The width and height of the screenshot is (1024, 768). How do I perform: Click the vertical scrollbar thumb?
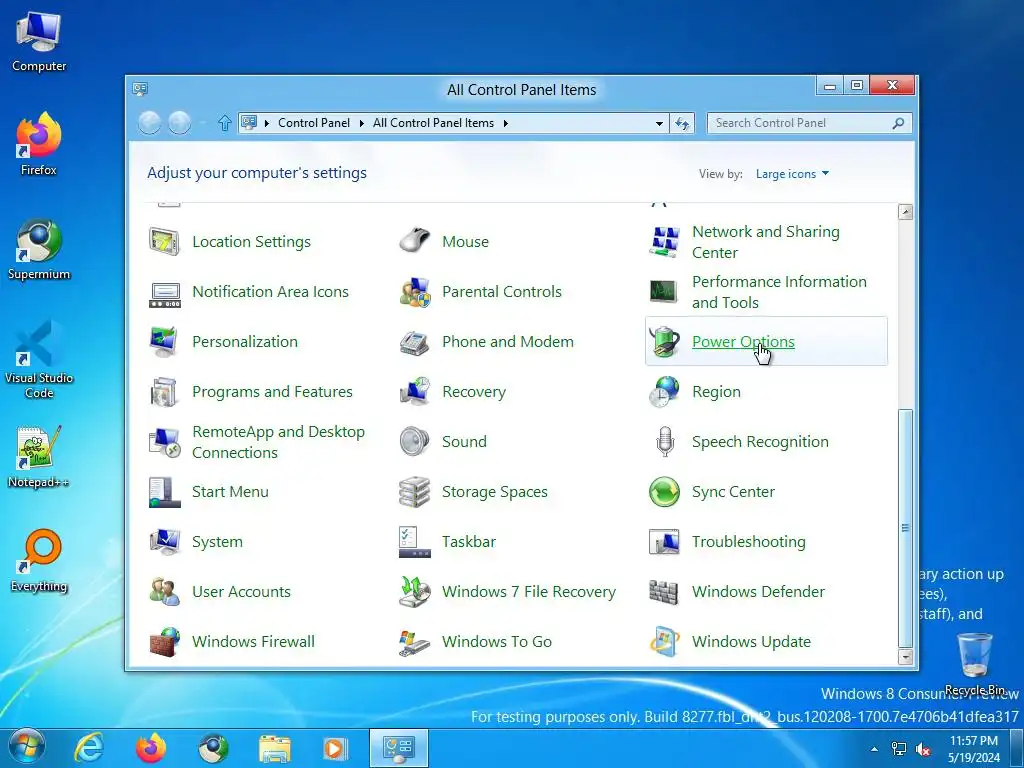(905, 528)
